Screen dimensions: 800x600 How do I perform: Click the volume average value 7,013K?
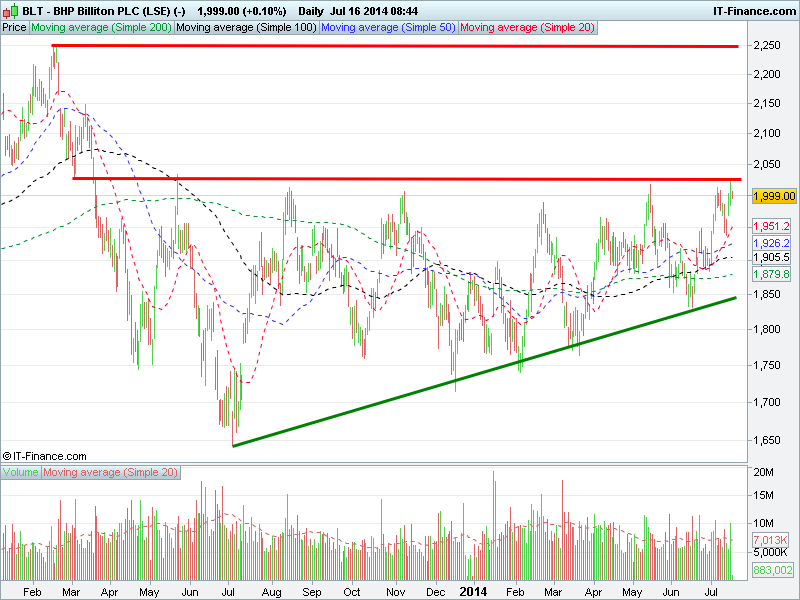pos(770,540)
